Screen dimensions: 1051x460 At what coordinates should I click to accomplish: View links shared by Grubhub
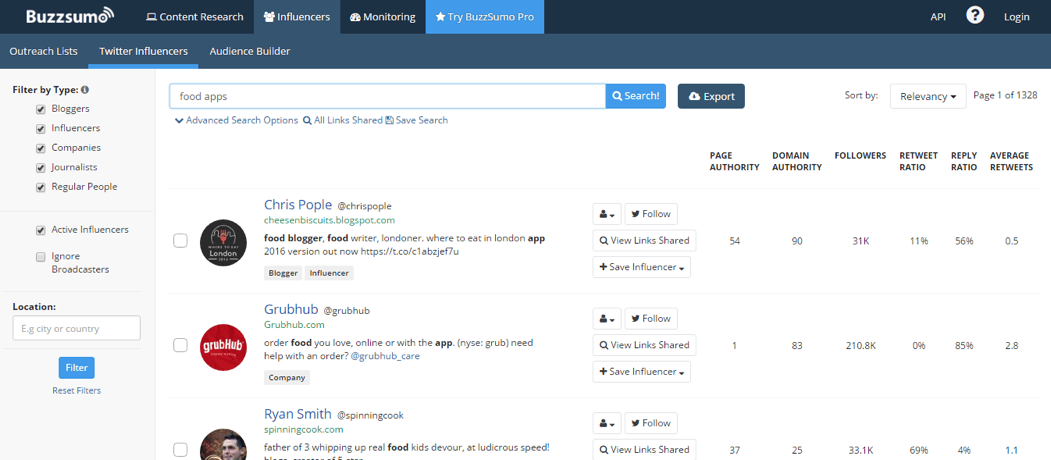pos(644,345)
